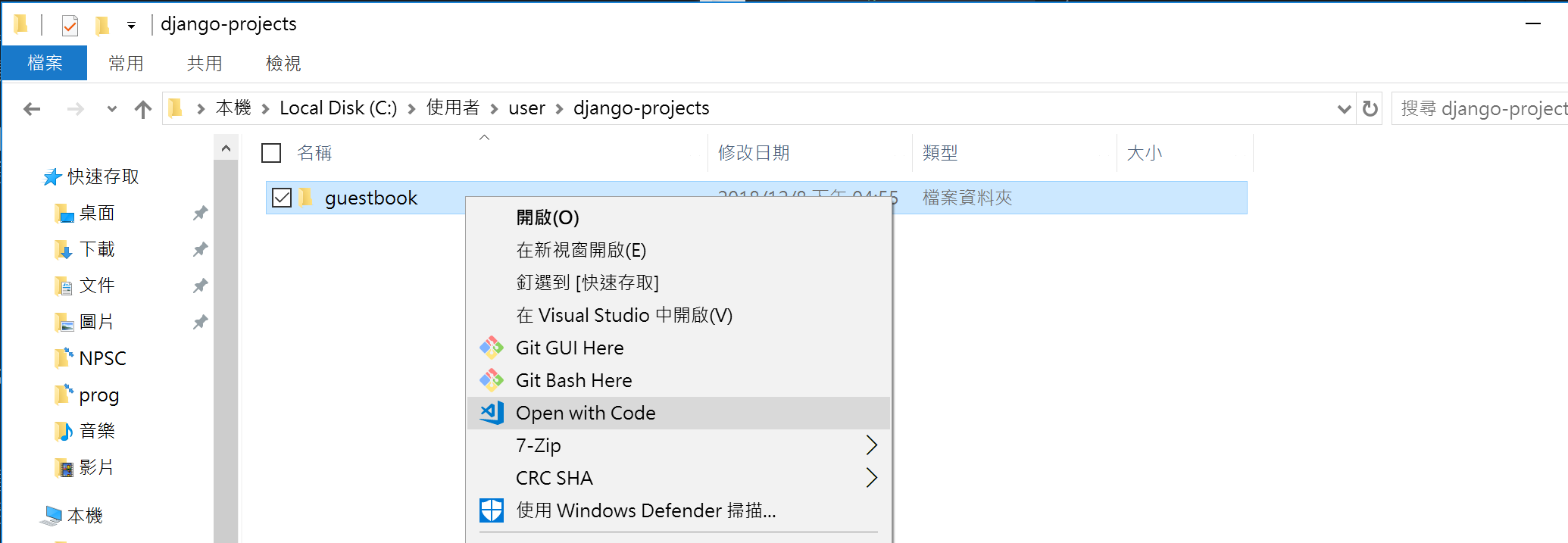The width and height of the screenshot is (1568, 543).
Task: Toggle the select-all checkbox in header
Action: (x=271, y=153)
